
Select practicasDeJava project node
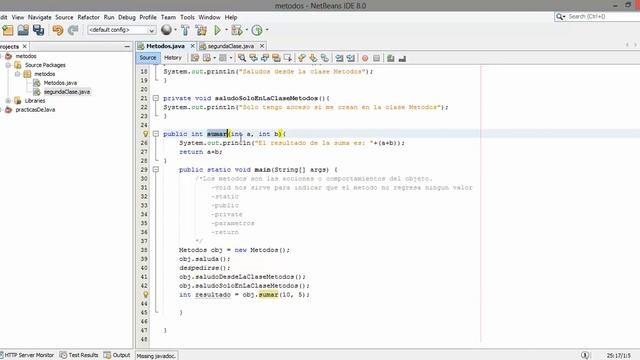pos(35,109)
